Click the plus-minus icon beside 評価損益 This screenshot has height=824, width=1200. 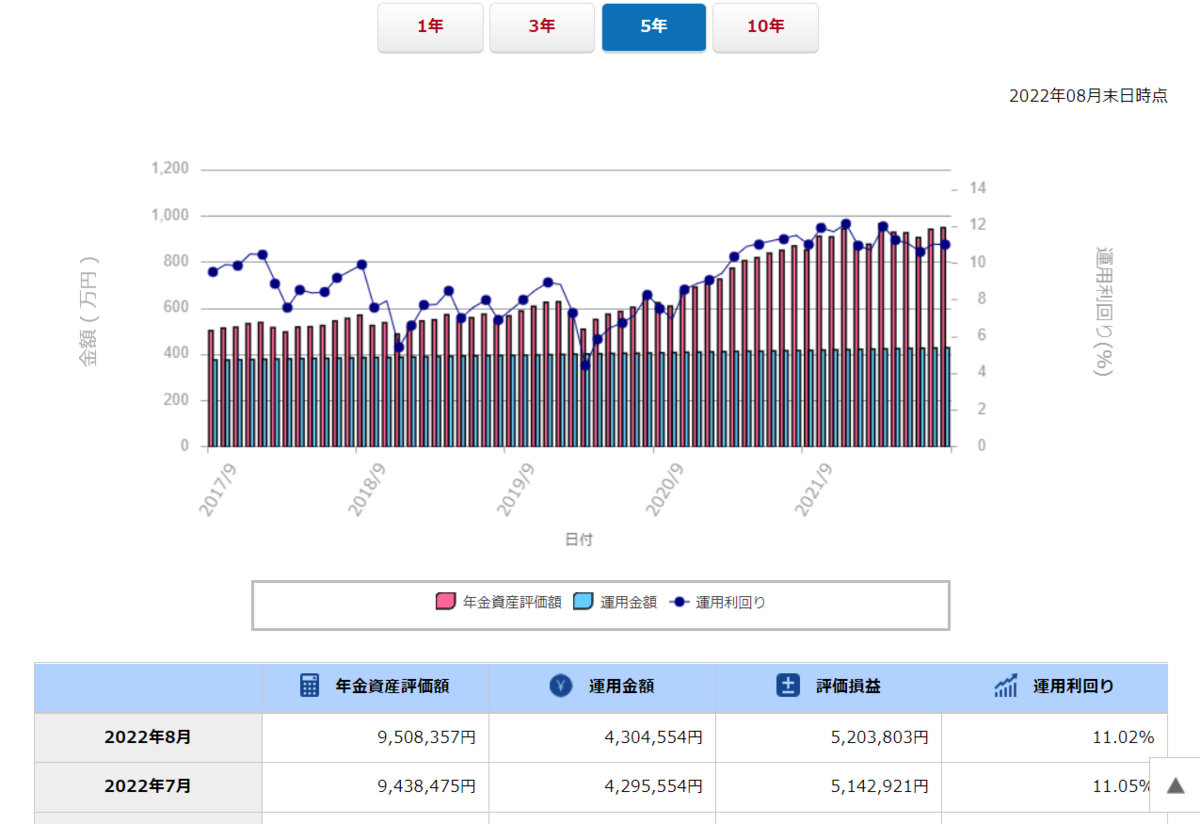click(x=788, y=686)
